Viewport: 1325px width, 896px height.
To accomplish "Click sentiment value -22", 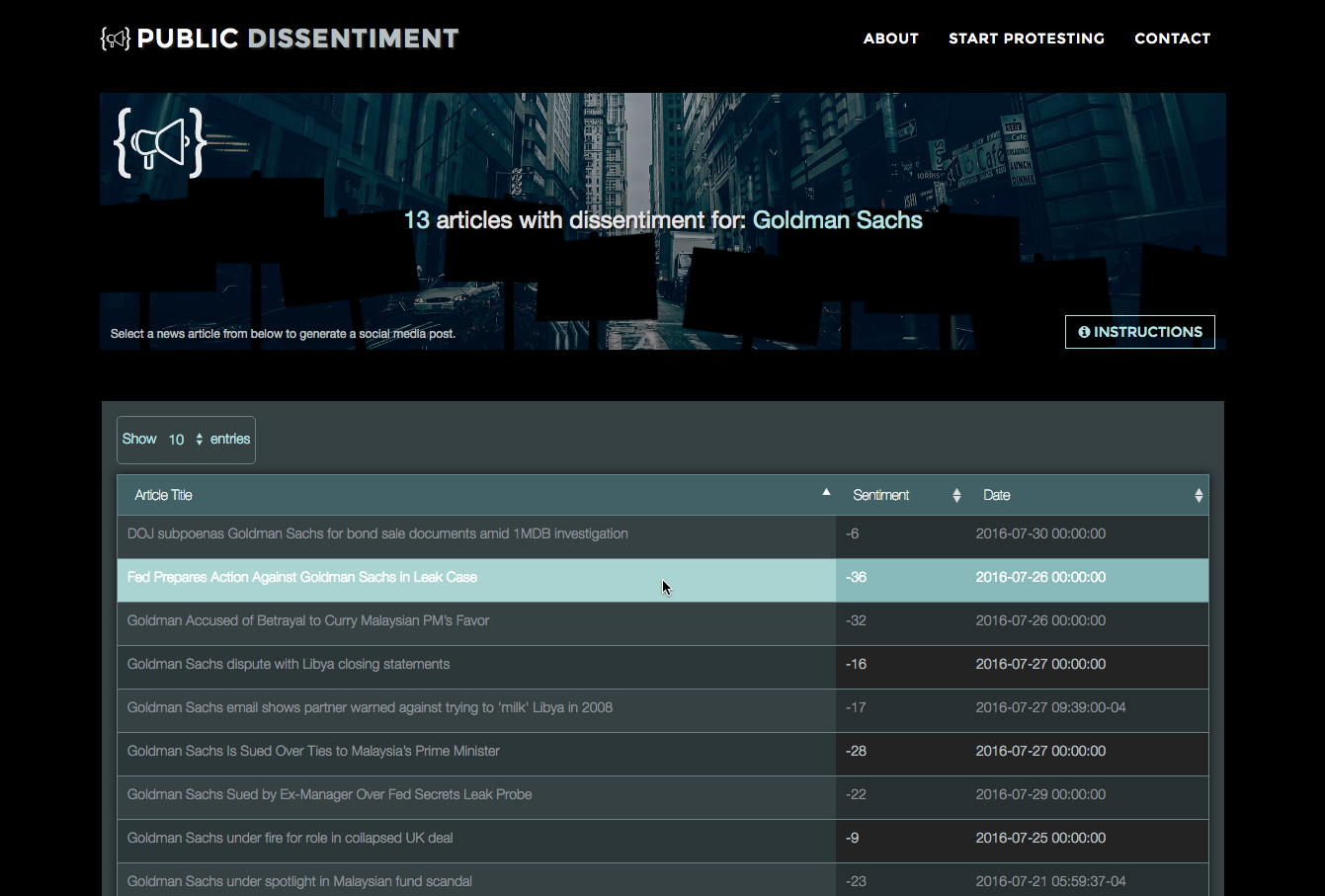I will coord(856,794).
